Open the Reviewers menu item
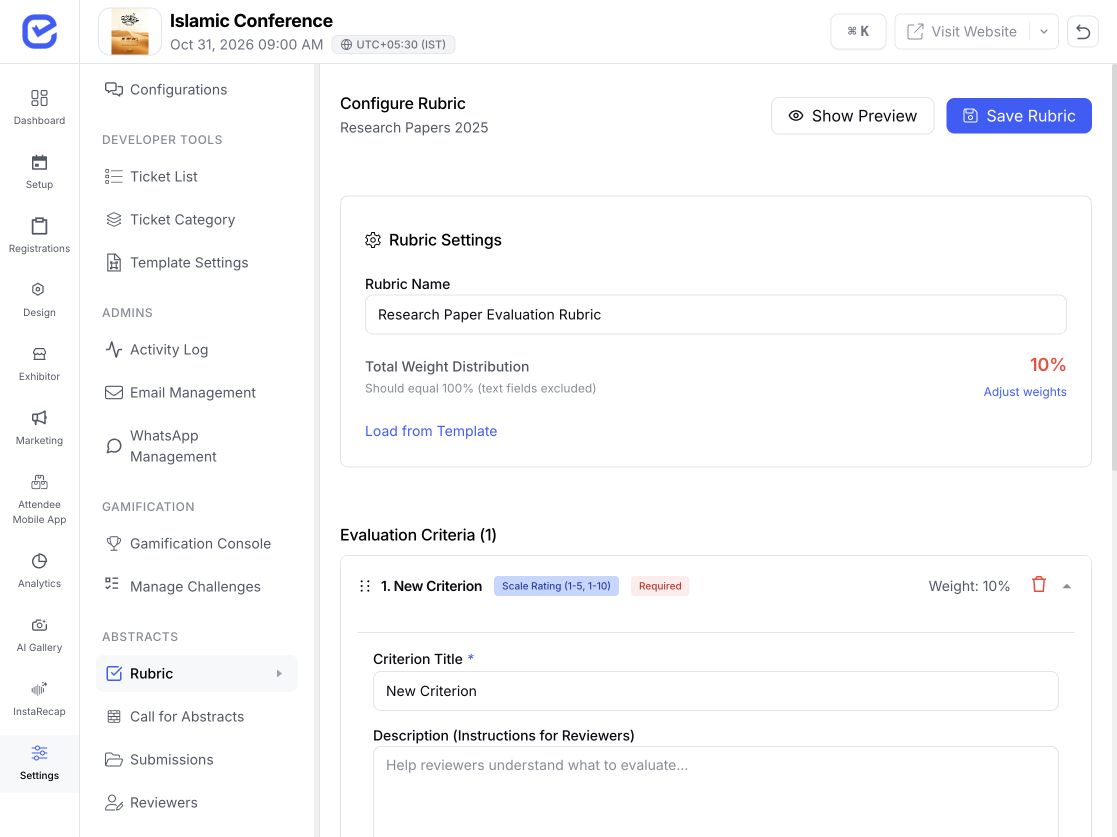Viewport: 1117px width, 837px height. pyautogui.click(x=151, y=803)
